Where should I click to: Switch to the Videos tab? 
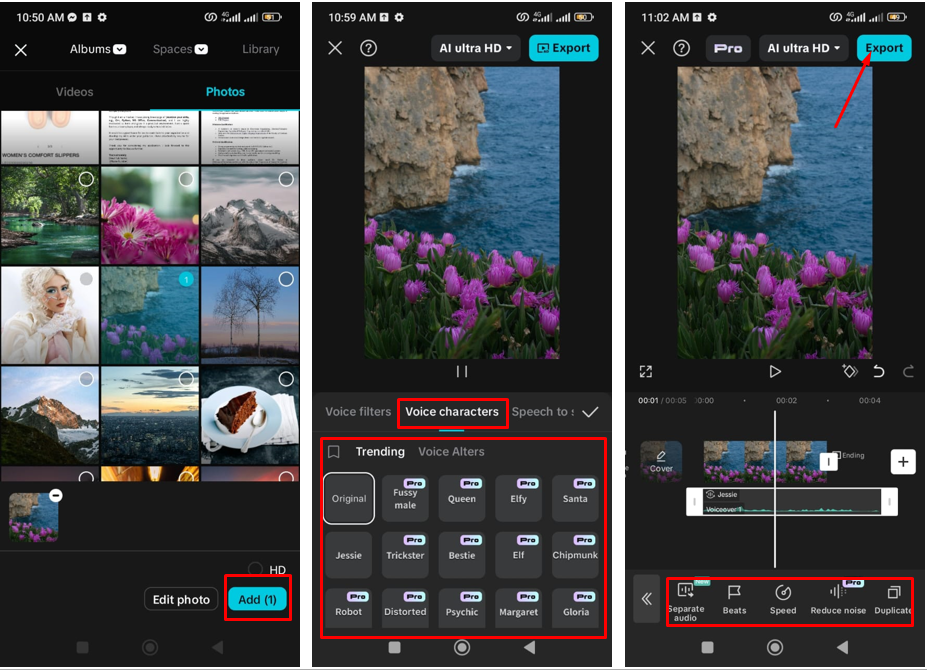pyautogui.click(x=74, y=92)
